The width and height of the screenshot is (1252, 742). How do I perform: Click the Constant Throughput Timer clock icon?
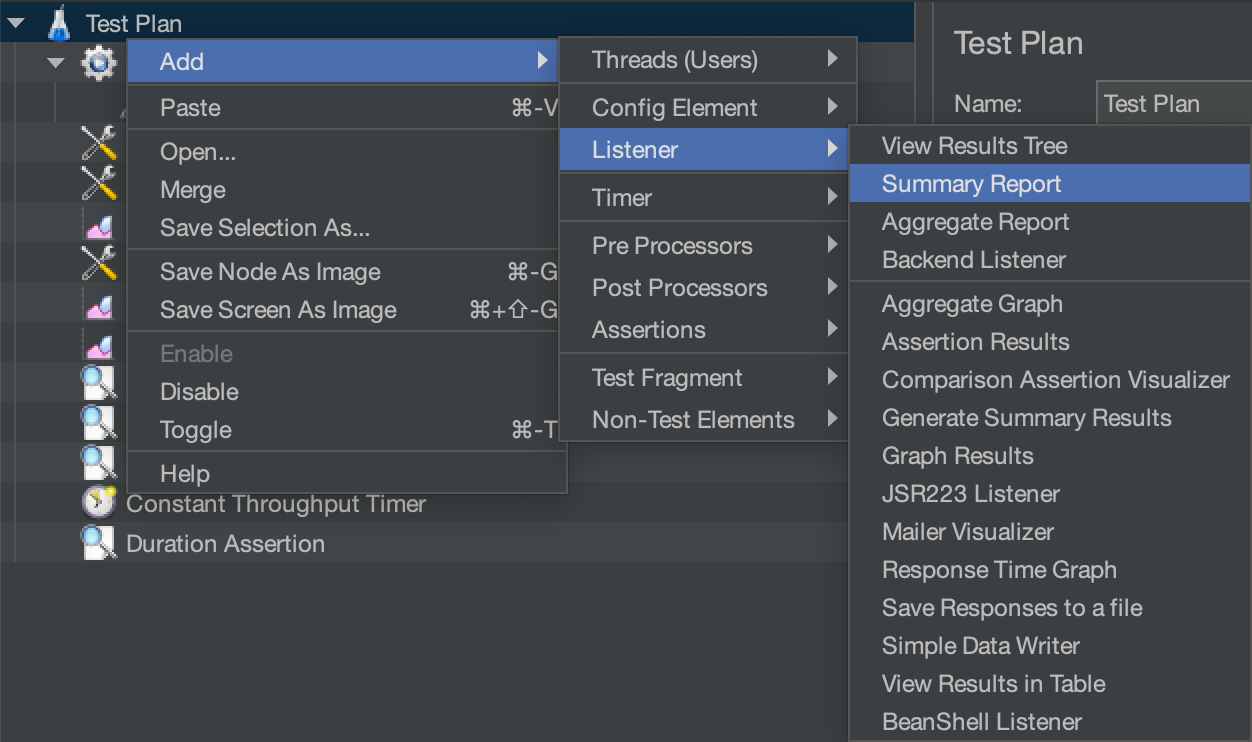pyautogui.click(x=98, y=503)
